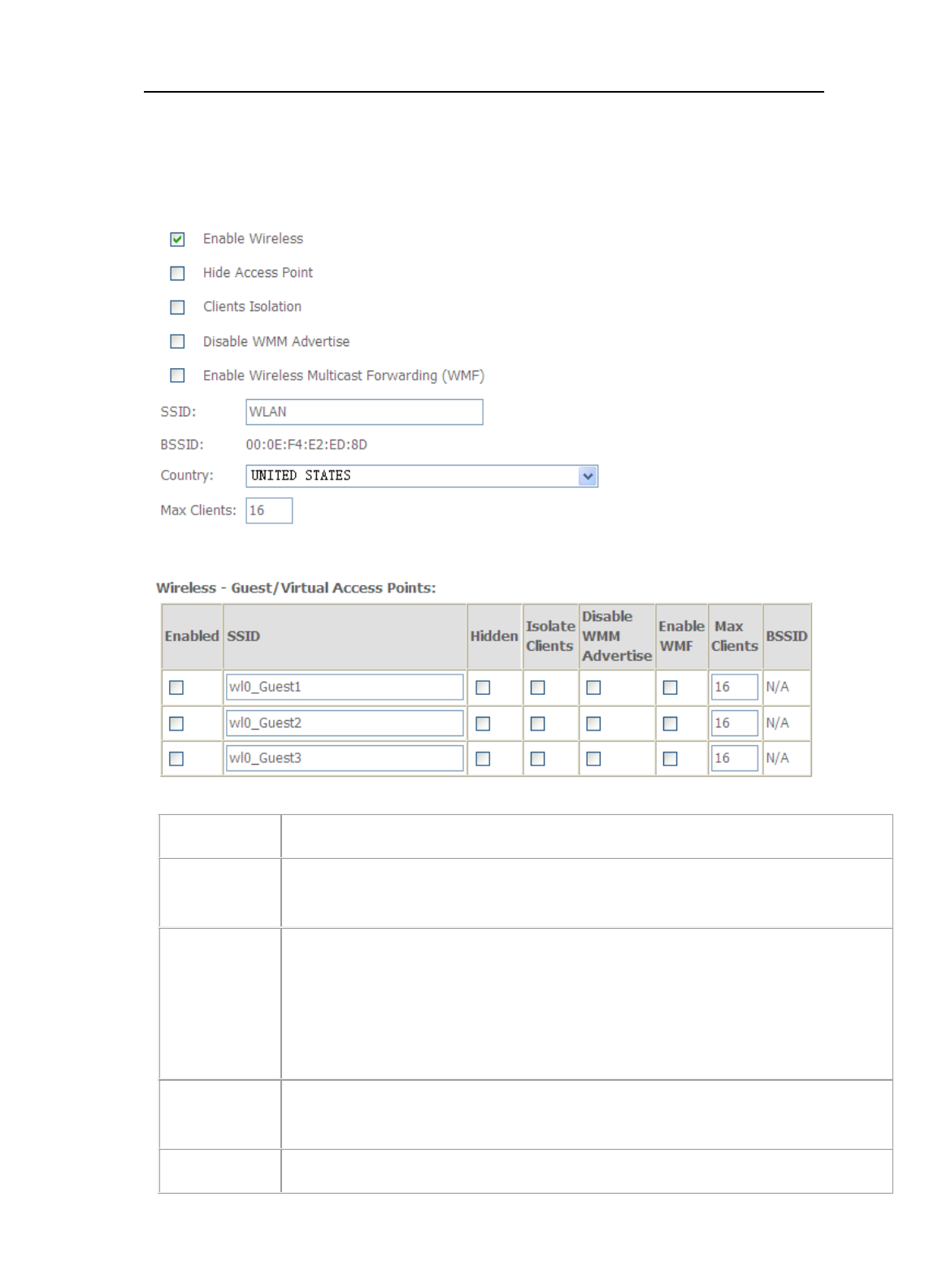Check Disable WMM Advertise option
Image resolution: width=951 pixels, height=1288 pixels.
177,341
